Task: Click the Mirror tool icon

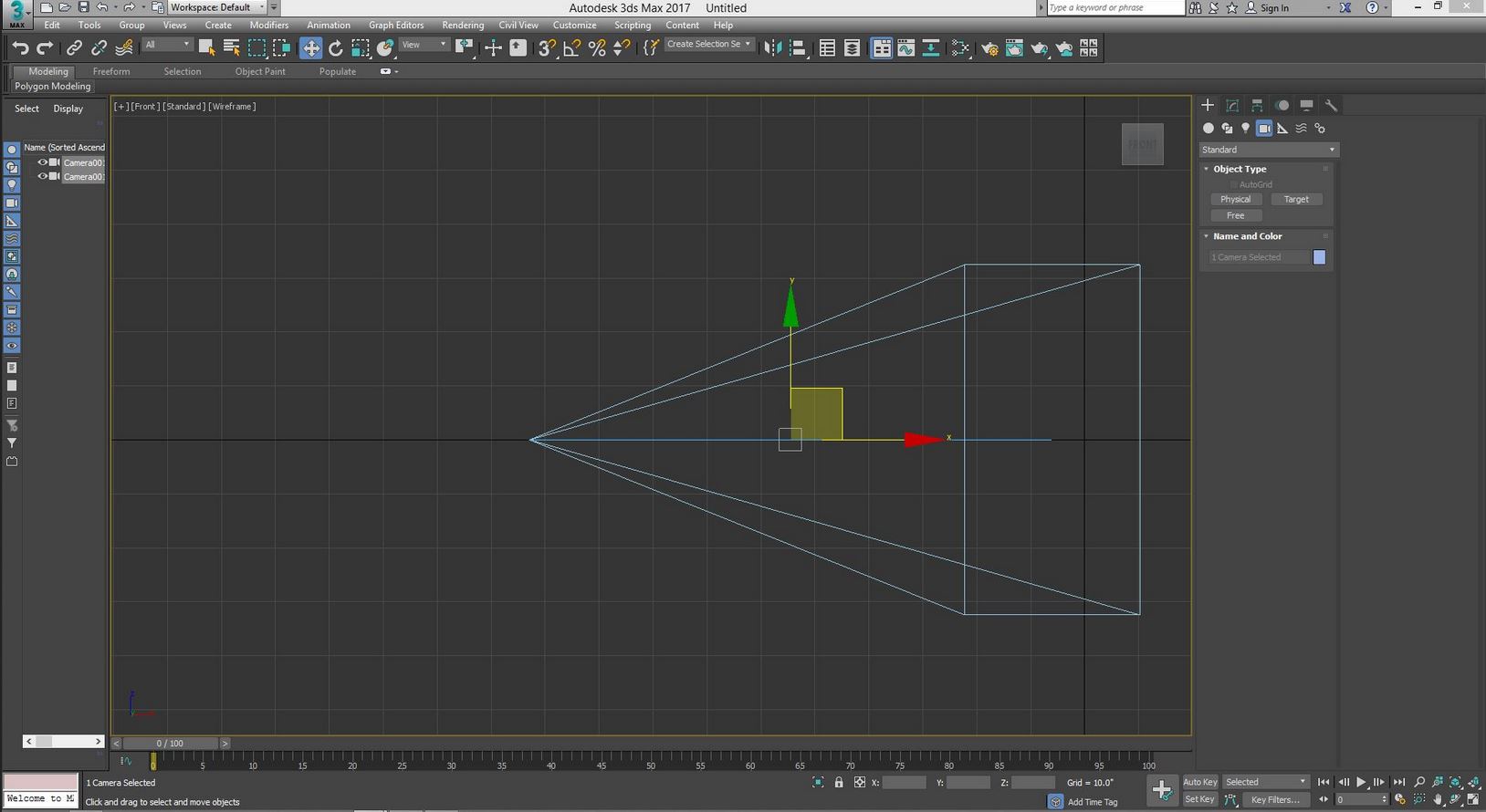Action: (x=772, y=48)
